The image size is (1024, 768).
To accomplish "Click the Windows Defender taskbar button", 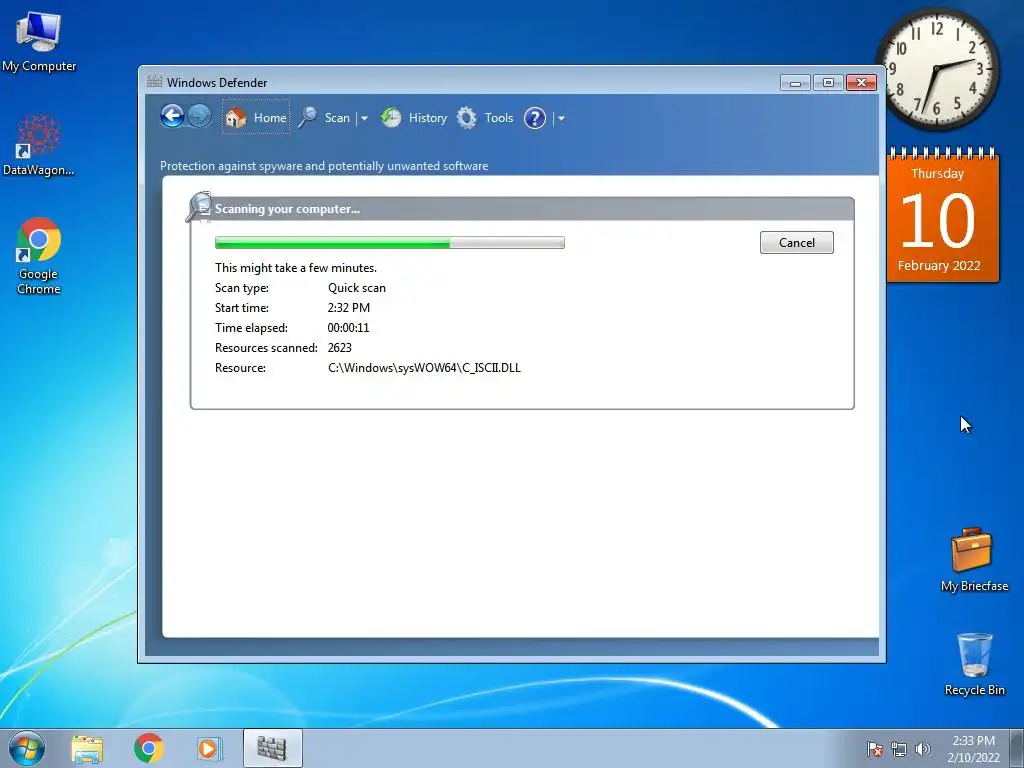I will click(272, 748).
